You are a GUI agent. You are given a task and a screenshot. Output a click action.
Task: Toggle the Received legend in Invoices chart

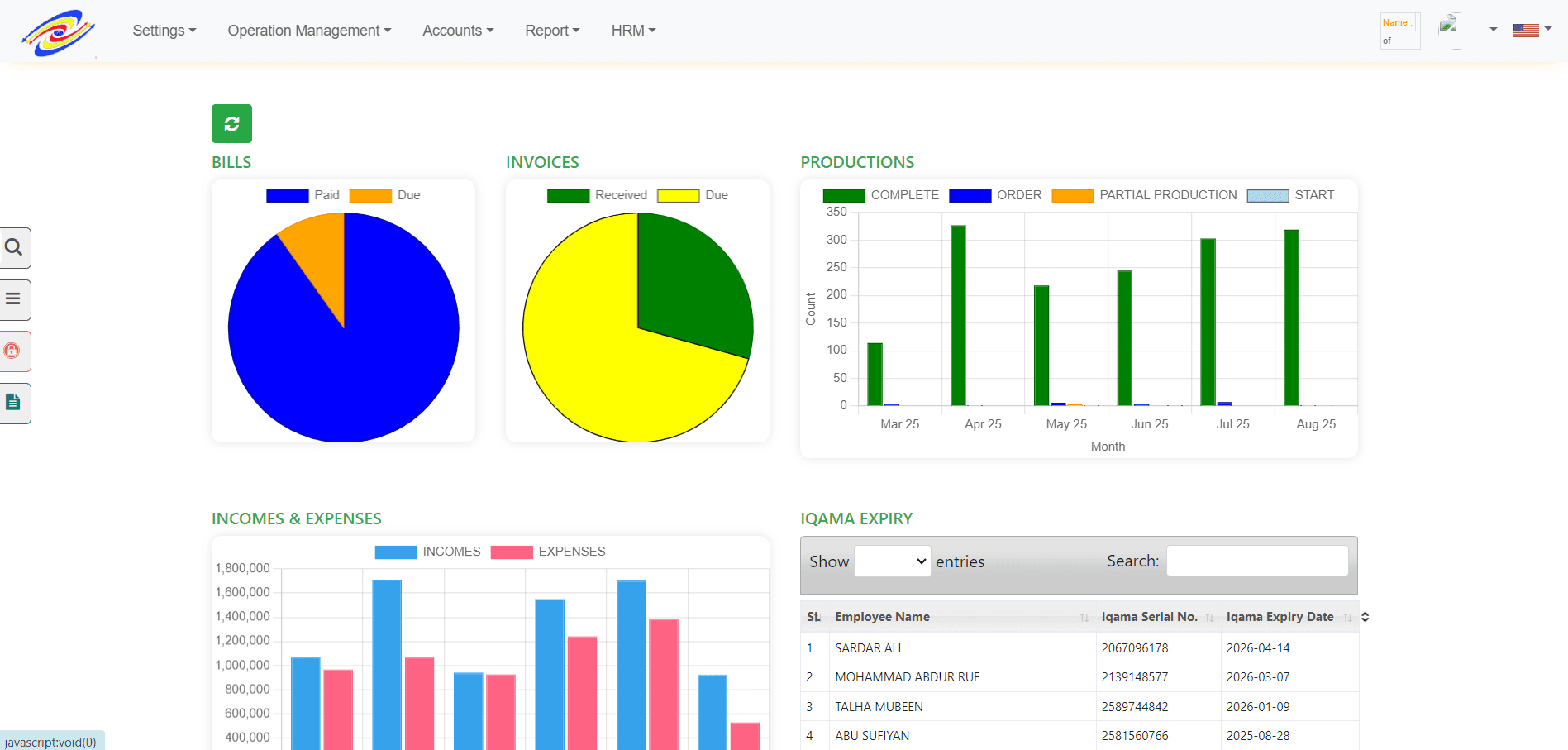pos(597,195)
